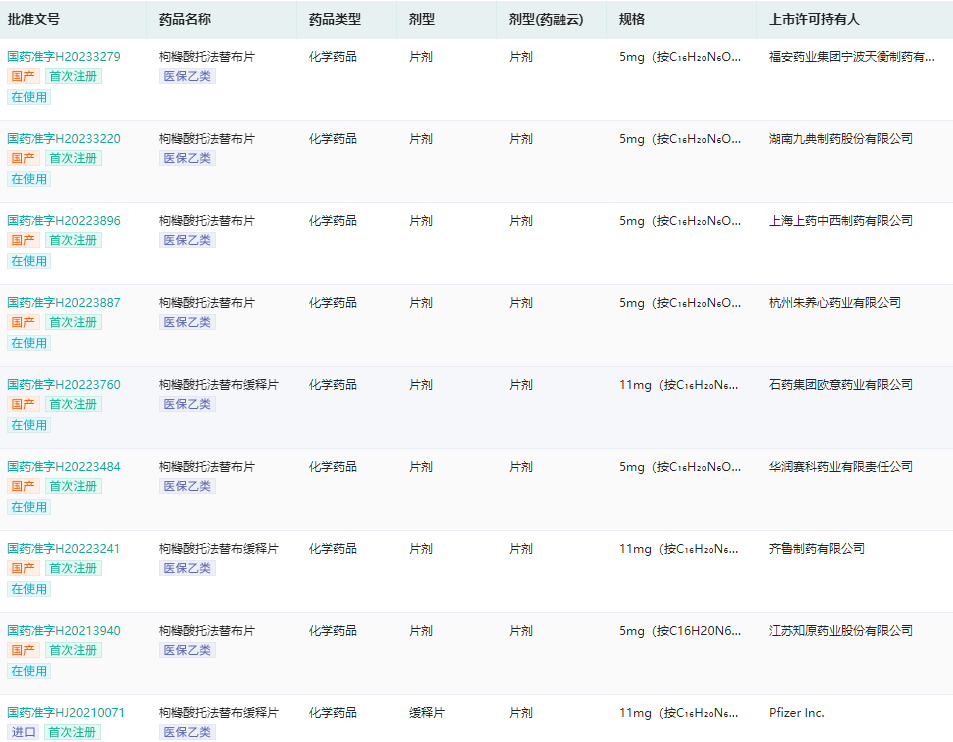Open approval number 国药准字H20233279 link
This screenshot has width=953, height=742.
[64, 57]
